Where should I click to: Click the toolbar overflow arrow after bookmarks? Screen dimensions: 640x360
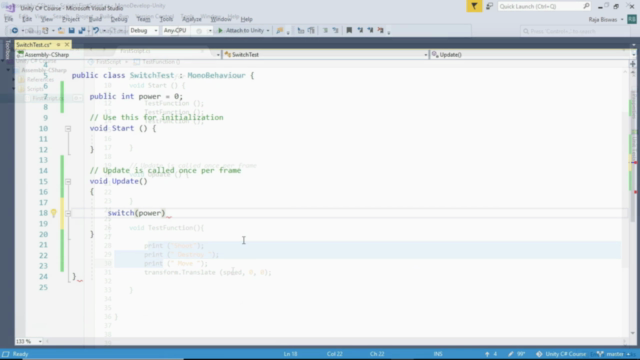point(389,32)
